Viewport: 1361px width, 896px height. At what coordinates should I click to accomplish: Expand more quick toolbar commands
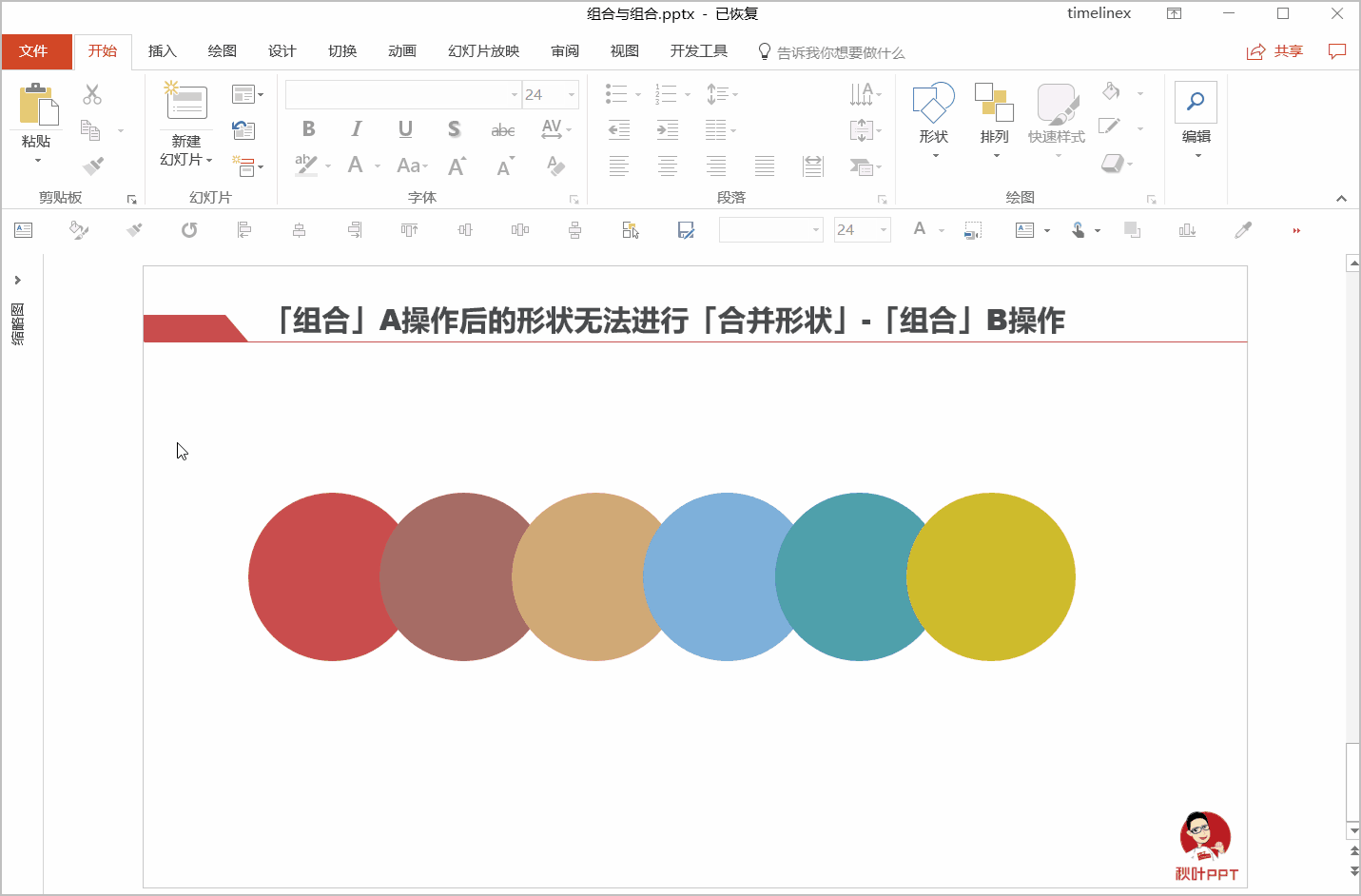coord(1296,230)
